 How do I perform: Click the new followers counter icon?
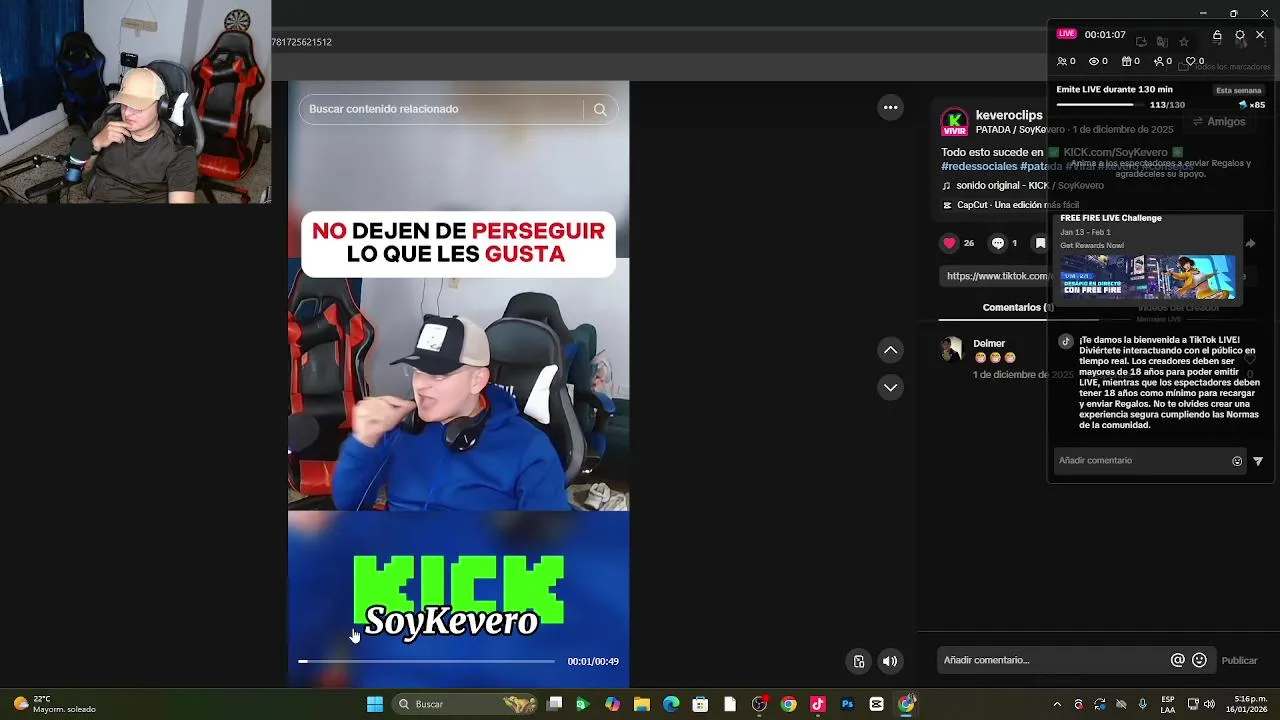point(1158,61)
